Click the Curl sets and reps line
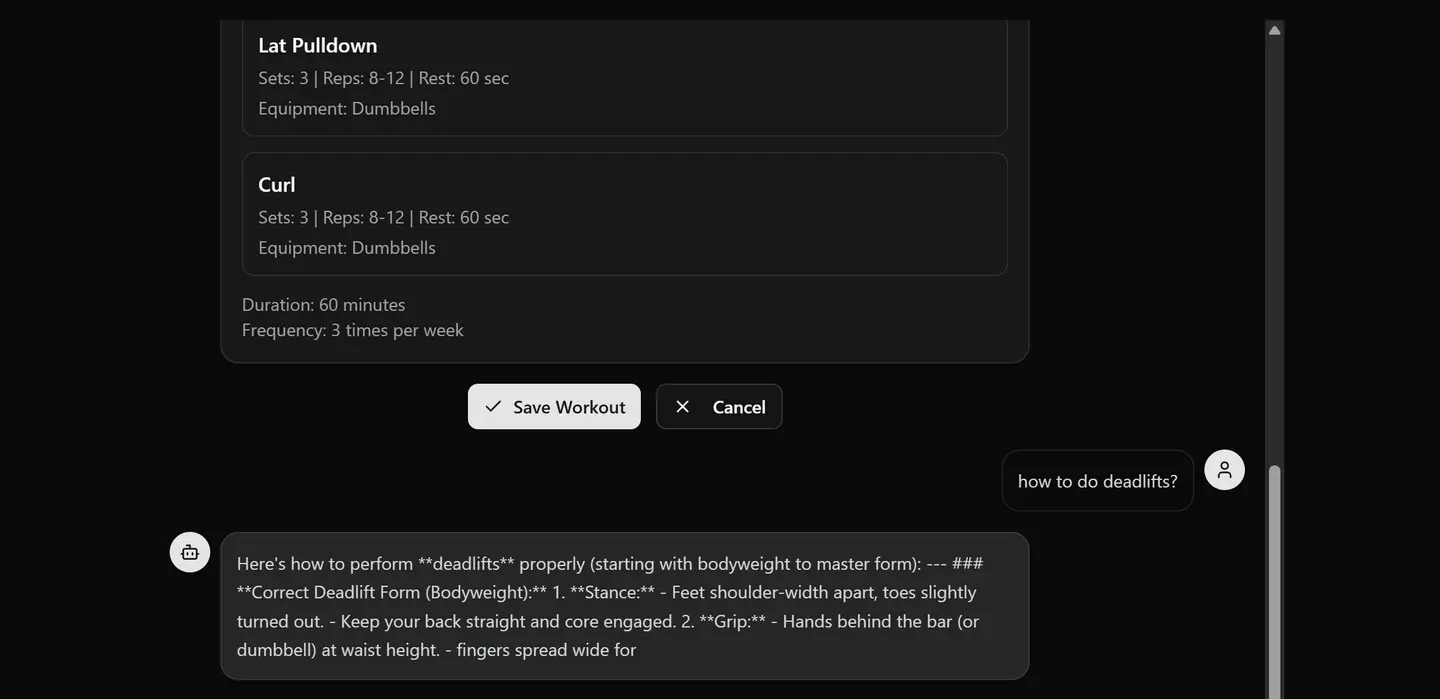 tap(383, 217)
